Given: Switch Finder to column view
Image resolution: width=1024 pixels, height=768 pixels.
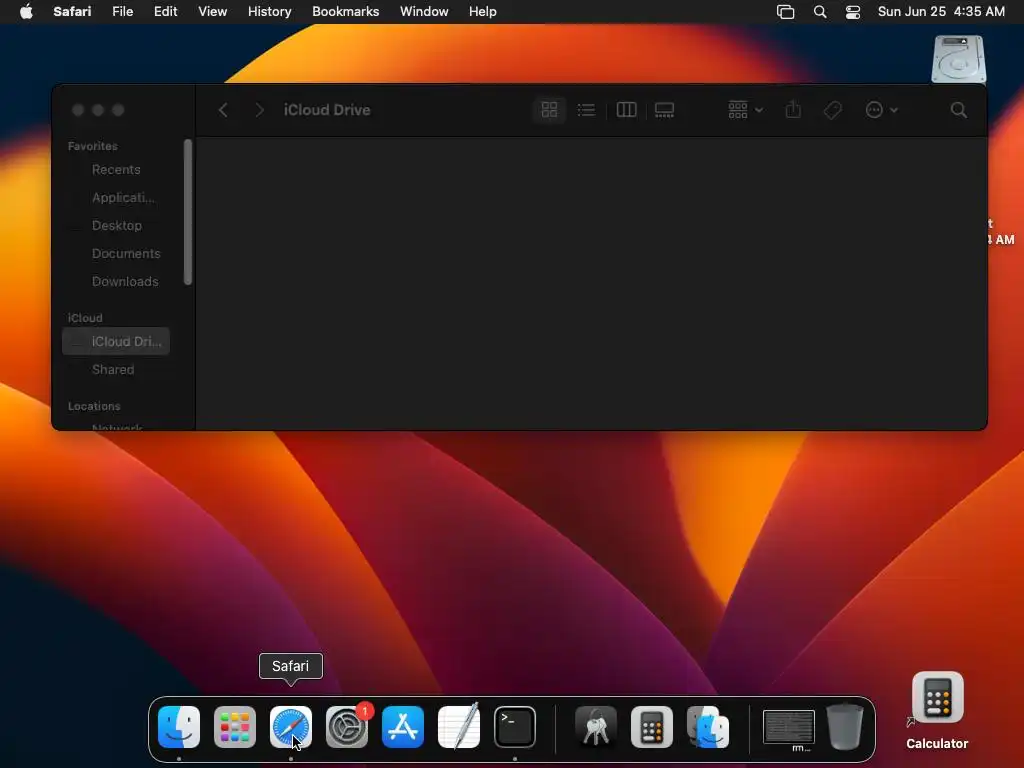Looking at the screenshot, I should click(x=626, y=110).
